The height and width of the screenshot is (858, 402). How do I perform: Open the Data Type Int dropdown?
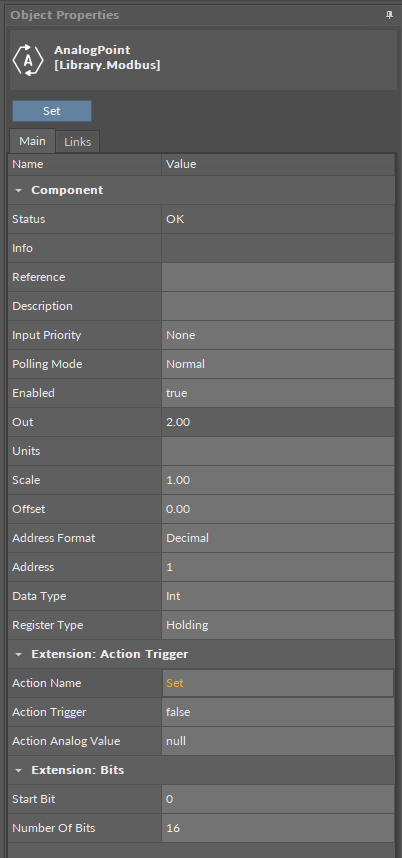coord(278,596)
